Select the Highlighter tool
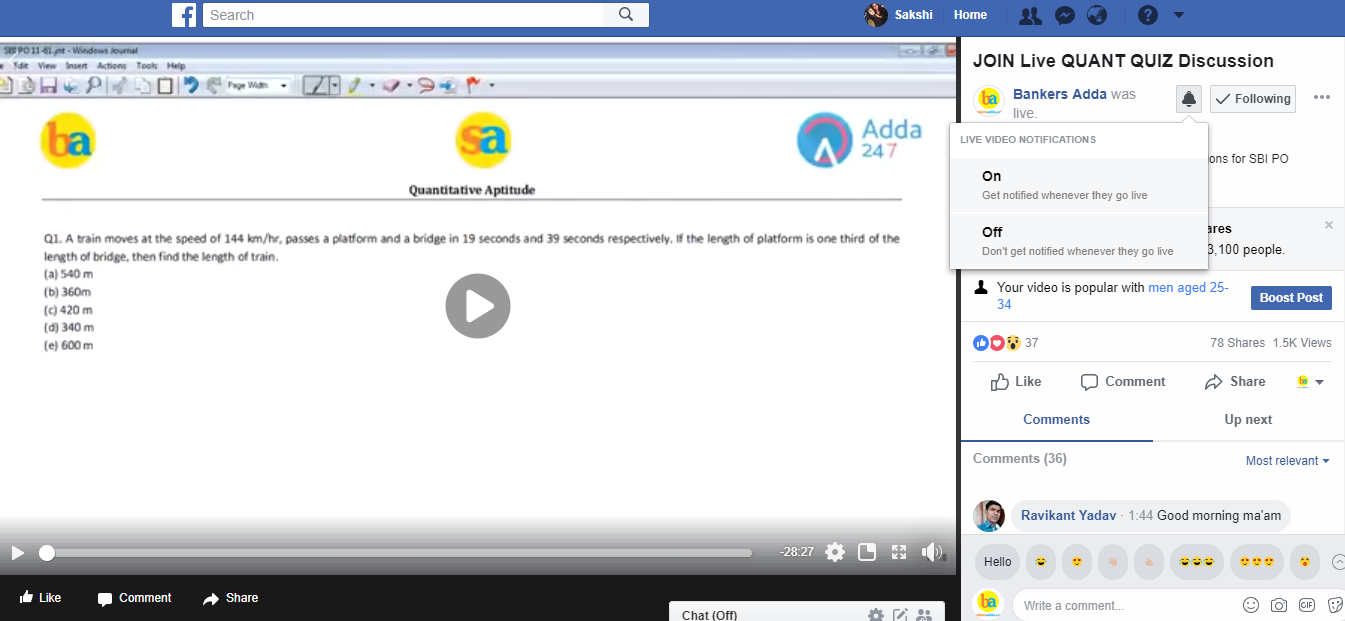Screen dimensions: 1345x621 (353, 84)
